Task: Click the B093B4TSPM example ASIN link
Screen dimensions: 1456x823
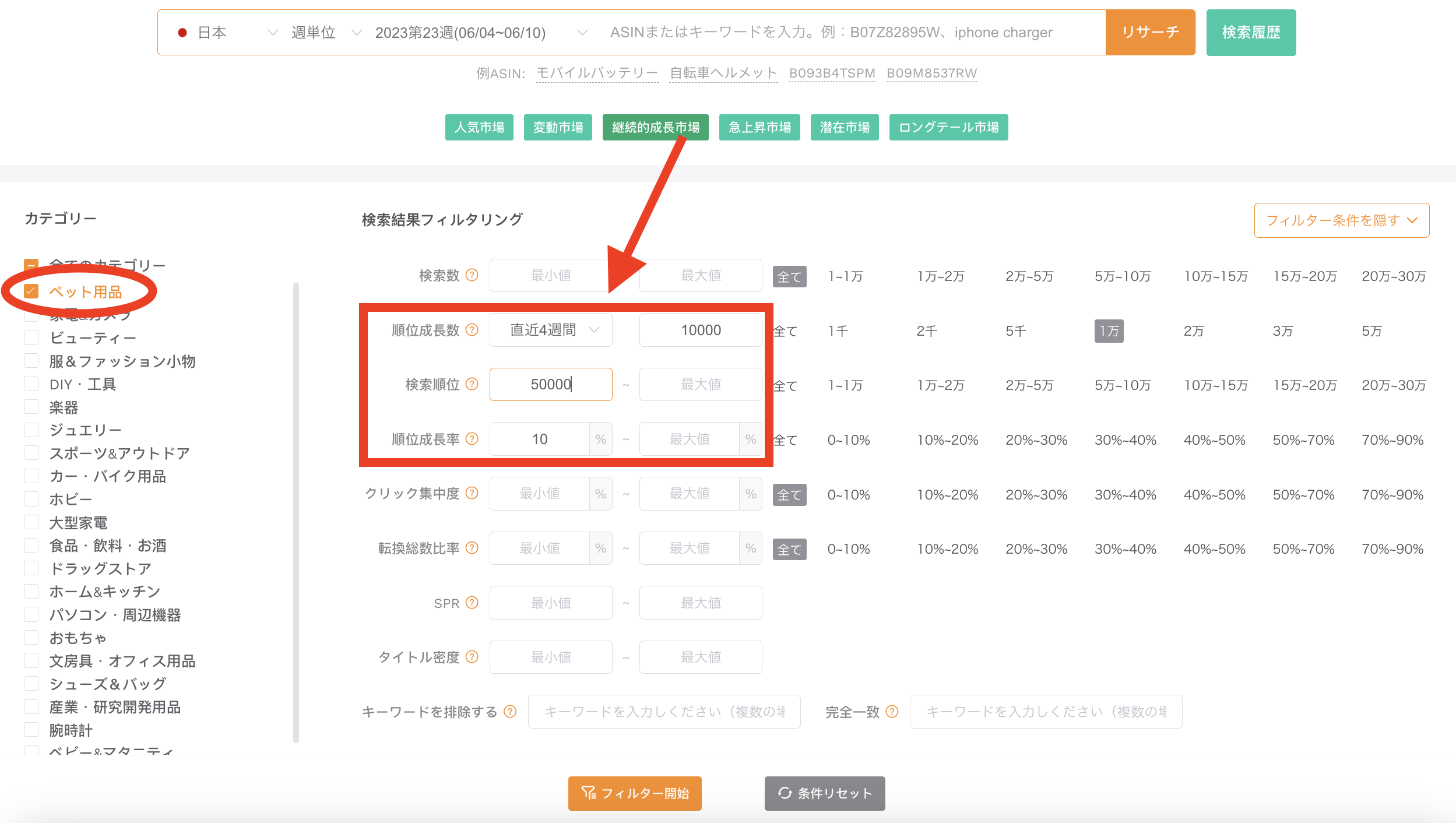Action: point(832,73)
